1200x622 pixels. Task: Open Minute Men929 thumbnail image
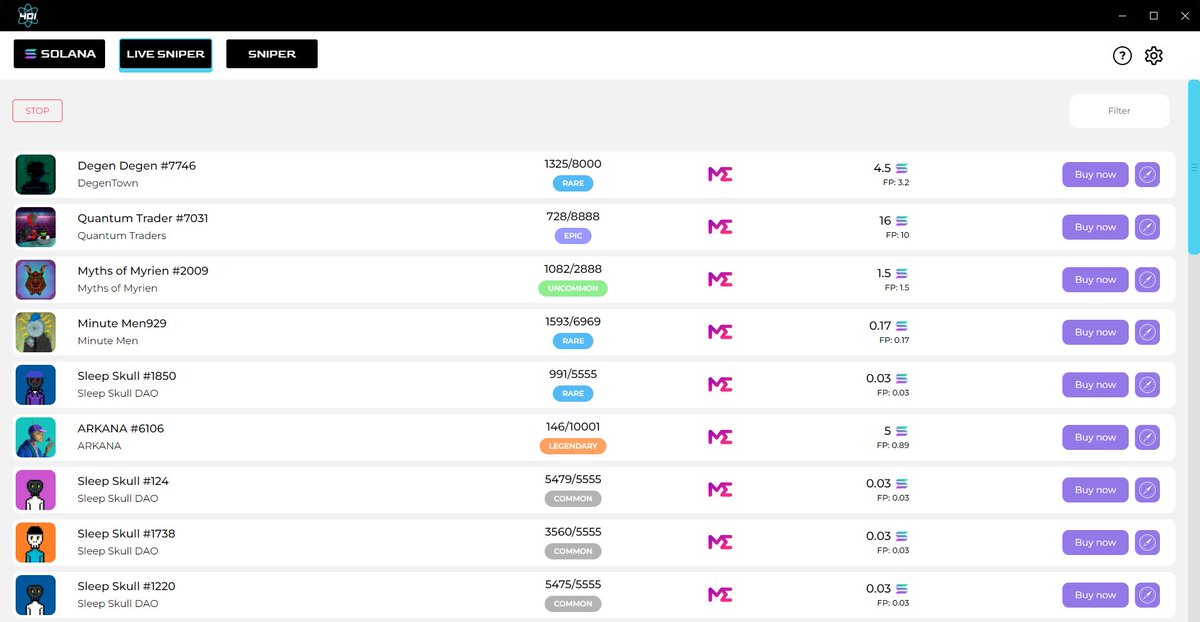tap(36, 332)
